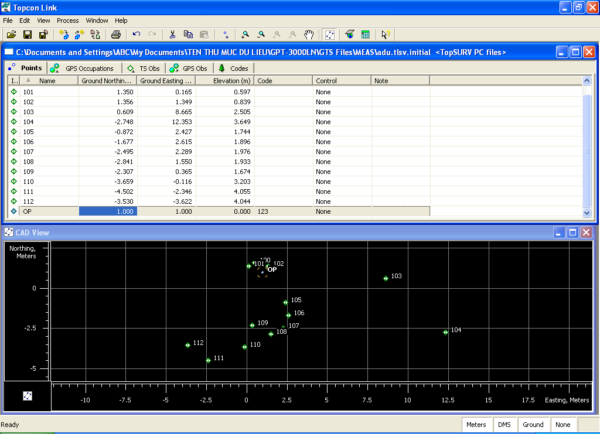Viewport: 600px width, 434px height.
Task: Open the Process menu
Action: pos(68,20)
